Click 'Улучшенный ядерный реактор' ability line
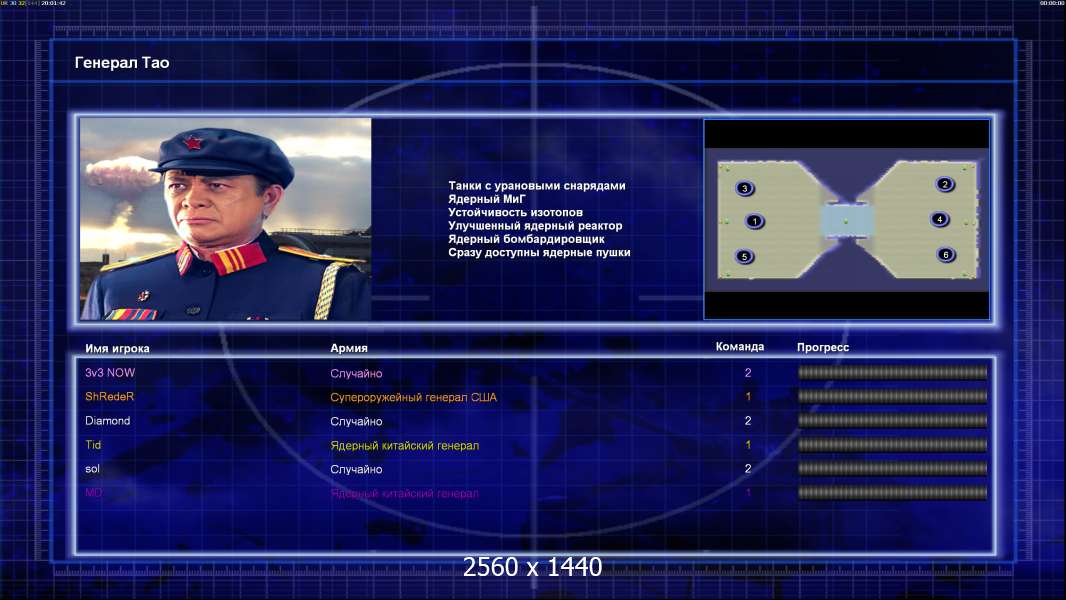 (x=535, y=226)
